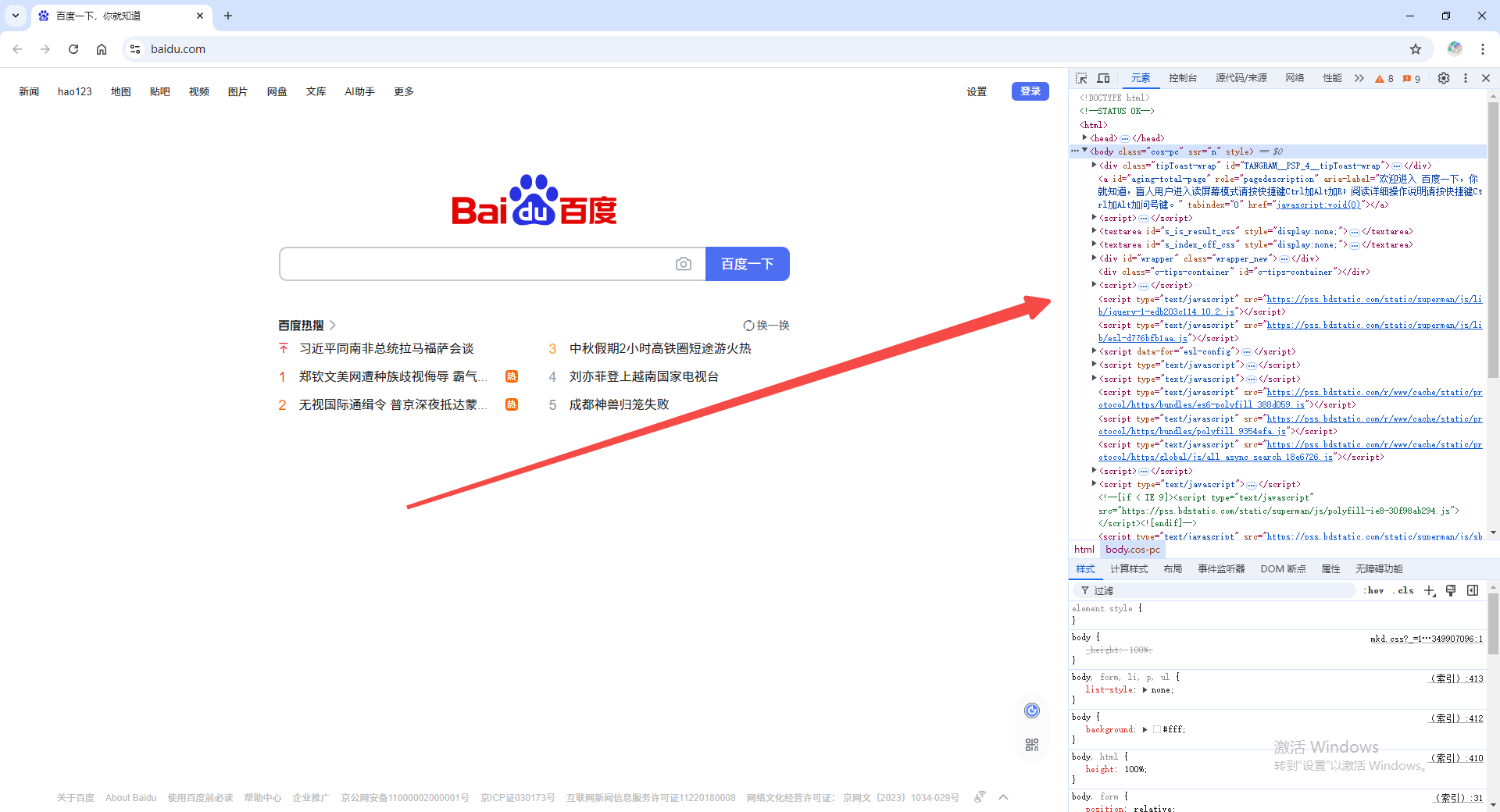Expand the background shorthand triangle
The height and width of the screenshot is (812, 1500).
(1145, 730)
